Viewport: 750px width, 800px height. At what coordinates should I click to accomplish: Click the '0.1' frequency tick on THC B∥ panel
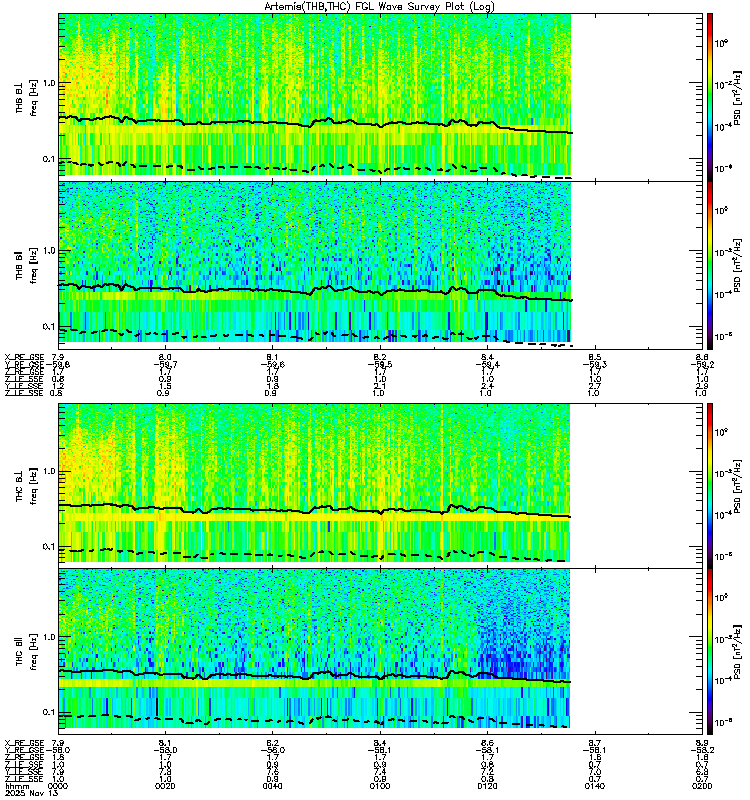coord(49,712)
